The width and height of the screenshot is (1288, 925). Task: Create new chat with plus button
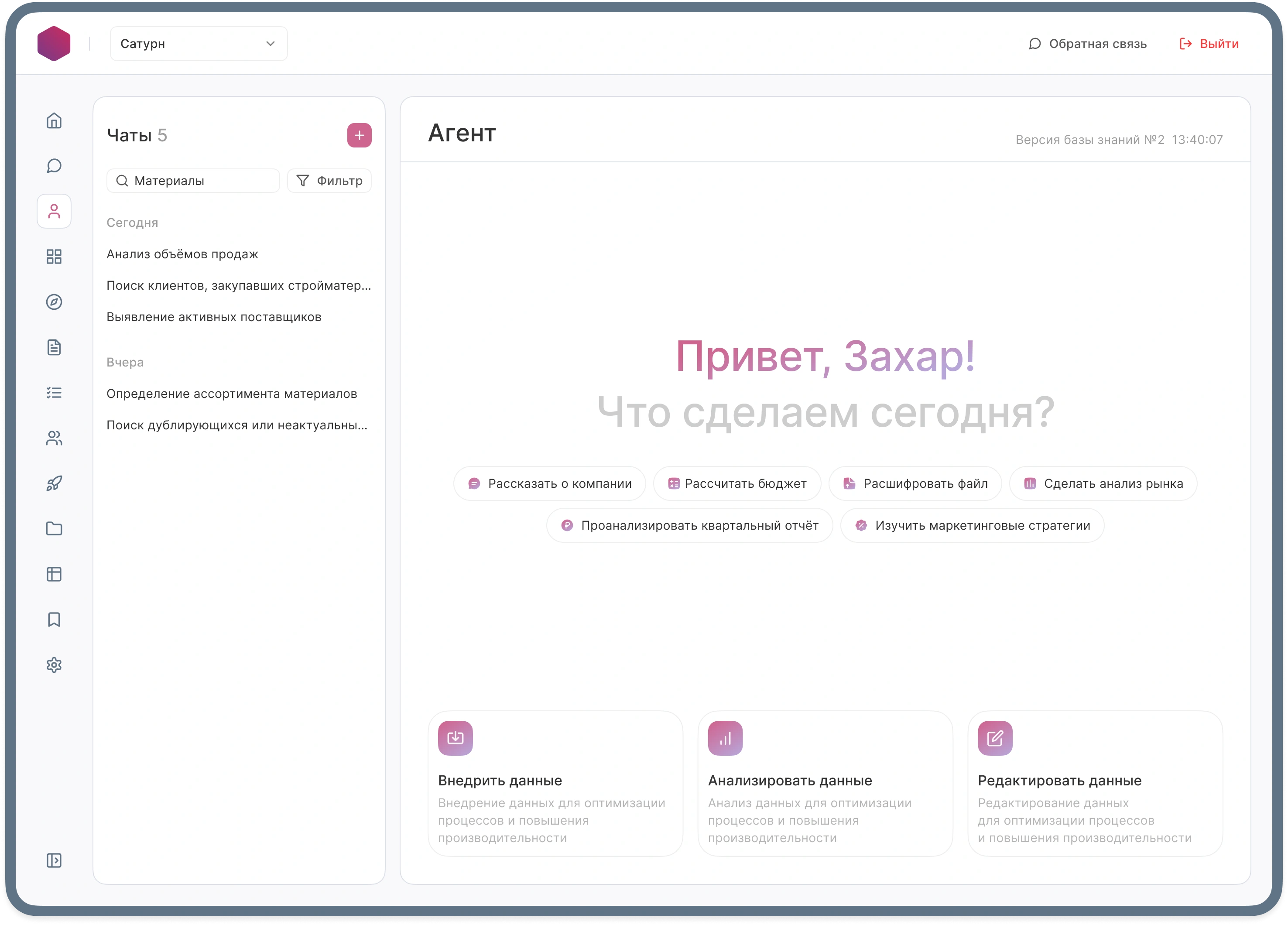pyautogui.click(x=360, y=135)
